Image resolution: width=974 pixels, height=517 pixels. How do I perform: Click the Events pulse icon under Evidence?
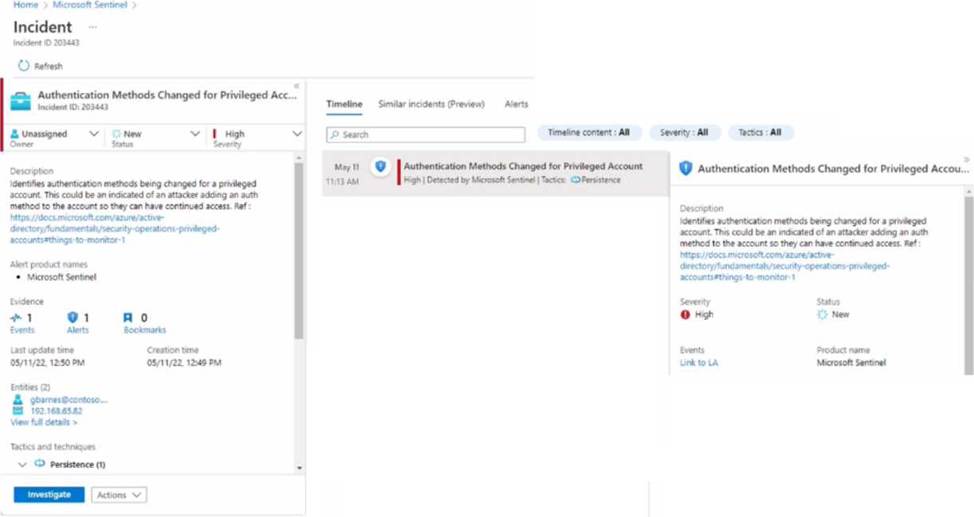coord(16,318)
